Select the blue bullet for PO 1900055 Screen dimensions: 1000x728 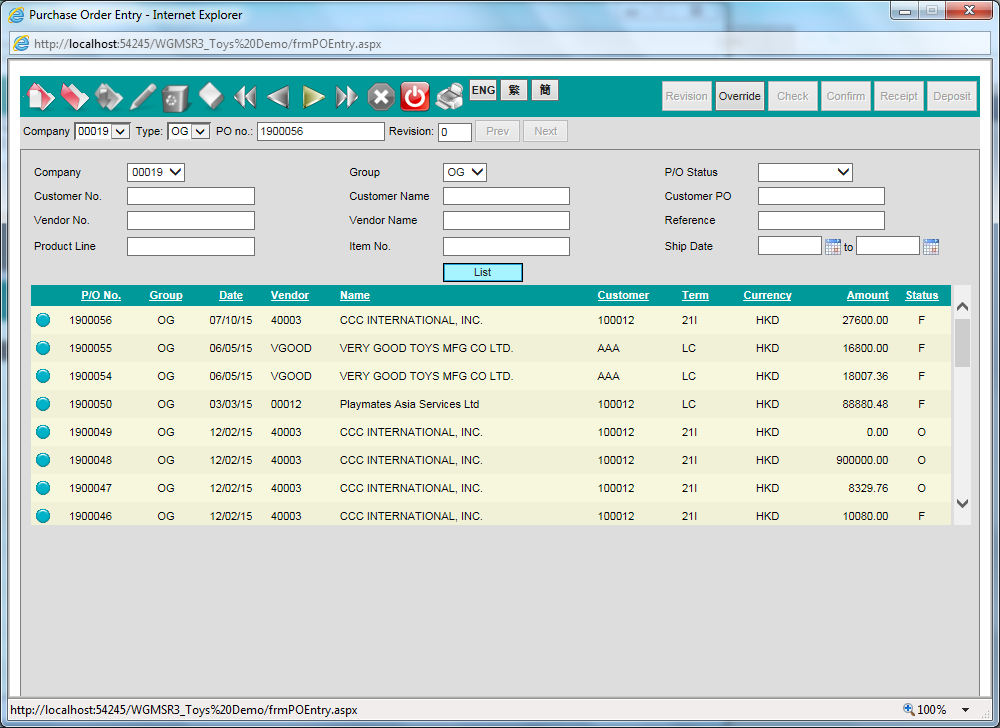pos(43,348)
